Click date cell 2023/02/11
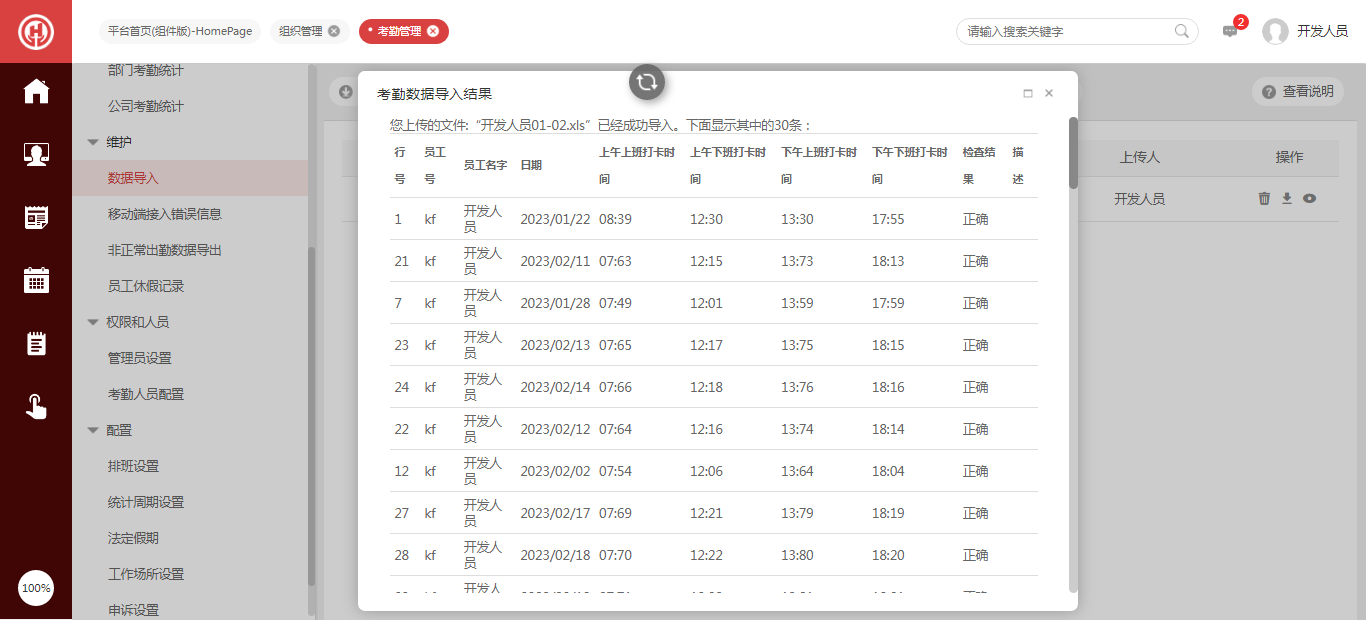Image resolution: width=1366 pixels, height=620 pixels. pyautogui.click(x=556, y=261)
